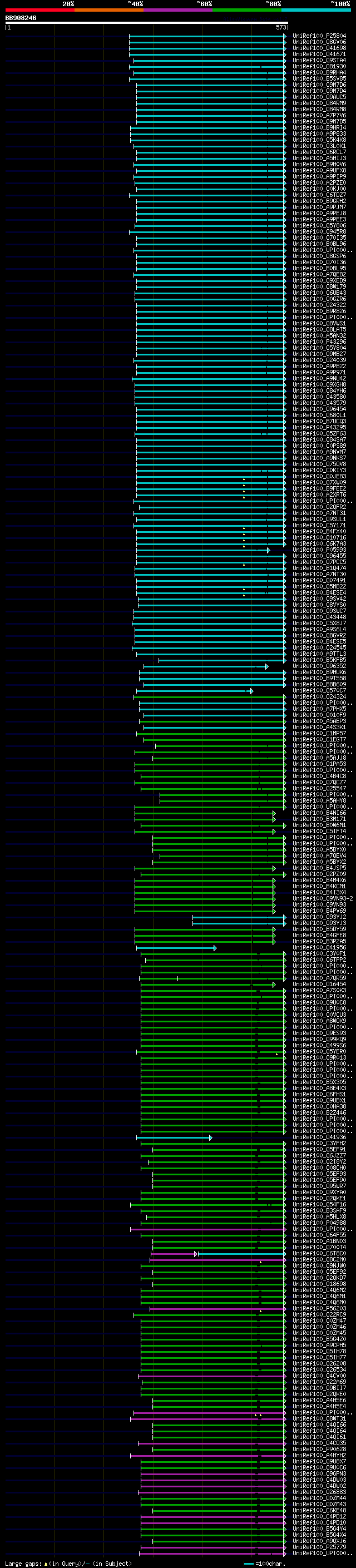
Task: Select hit label UniRef100_C1EGT7
Action: coord(319,739)
